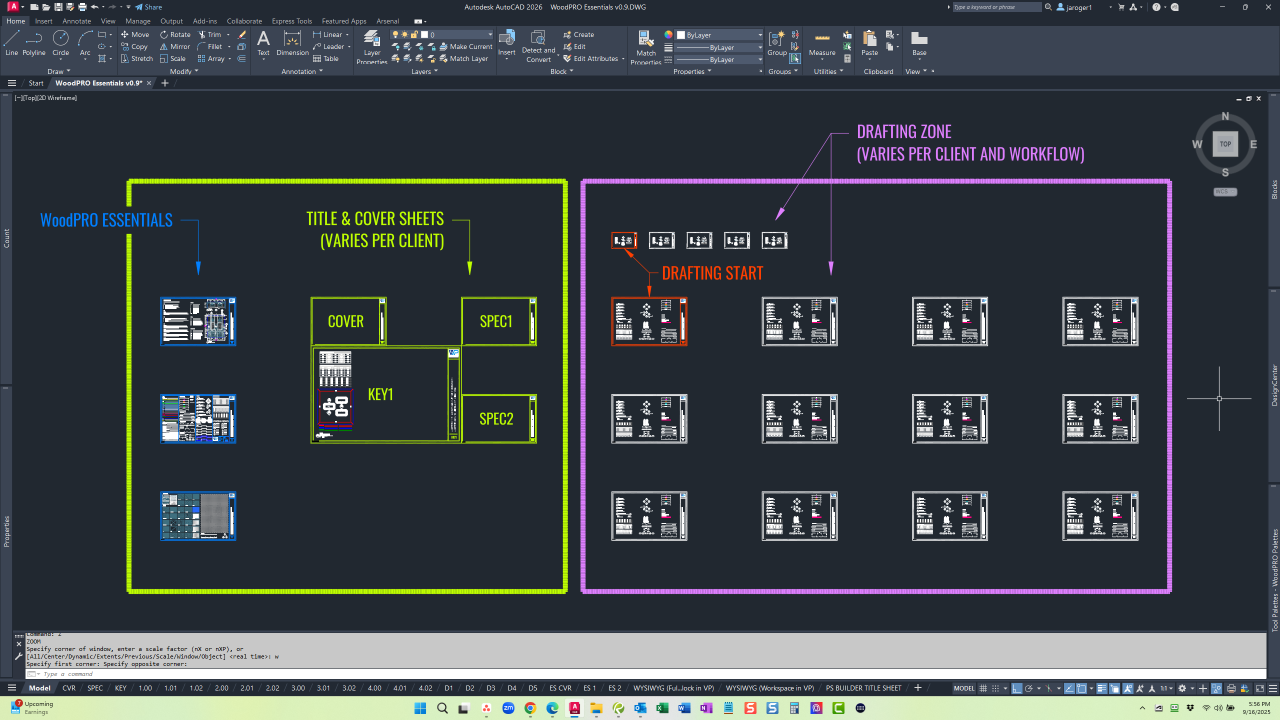Open Detect and Convert tool
Screen dimensions: 1280x720
pyautogui.click(x=538, y=47)
